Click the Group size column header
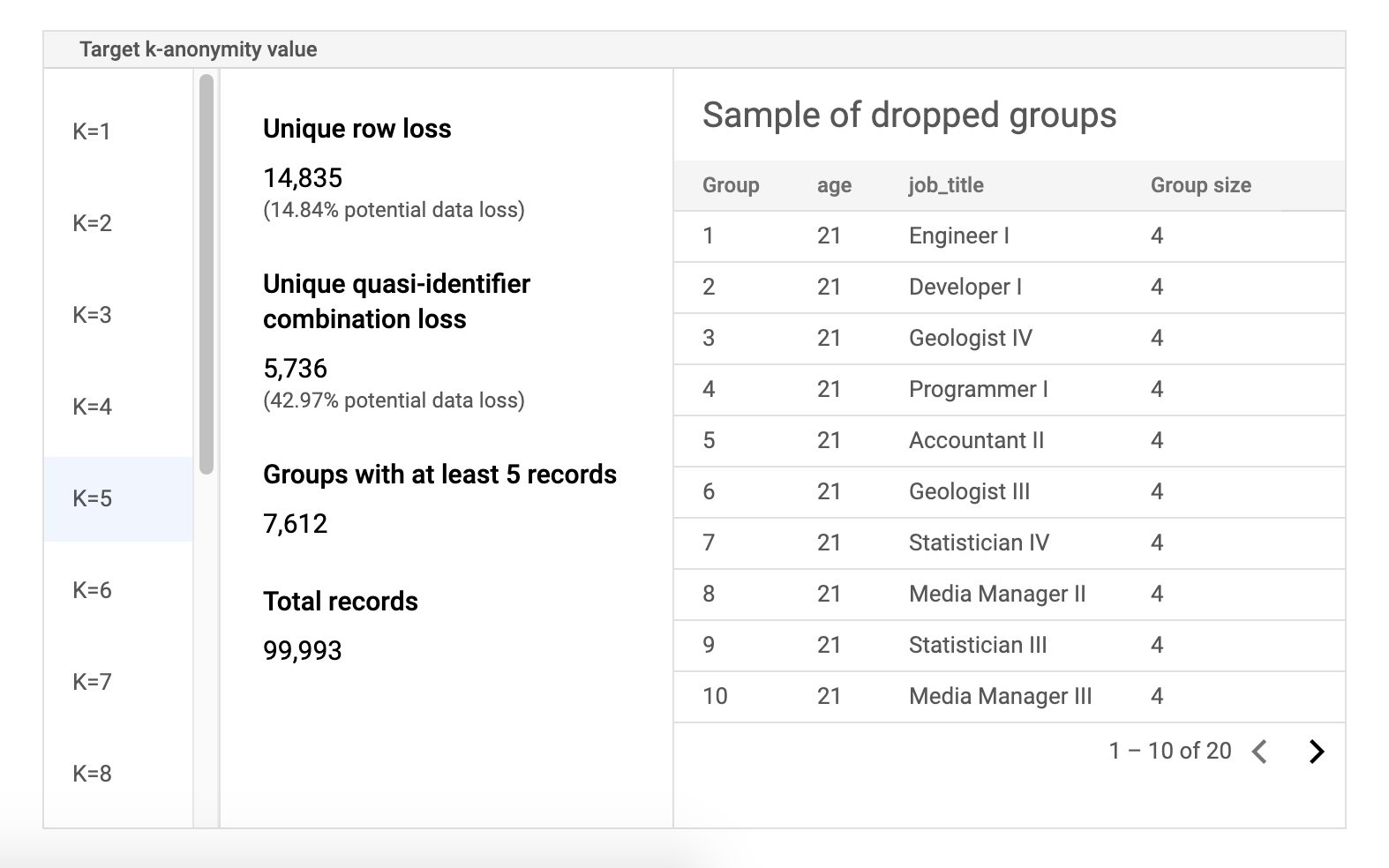Screen dimensions: 1389x868 pyautogui.click(x=1200, y=185)
